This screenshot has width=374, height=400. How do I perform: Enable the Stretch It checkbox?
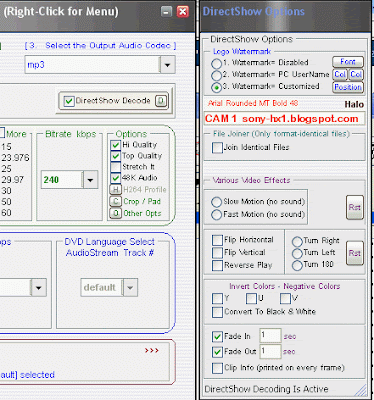(x=115, y=167)
